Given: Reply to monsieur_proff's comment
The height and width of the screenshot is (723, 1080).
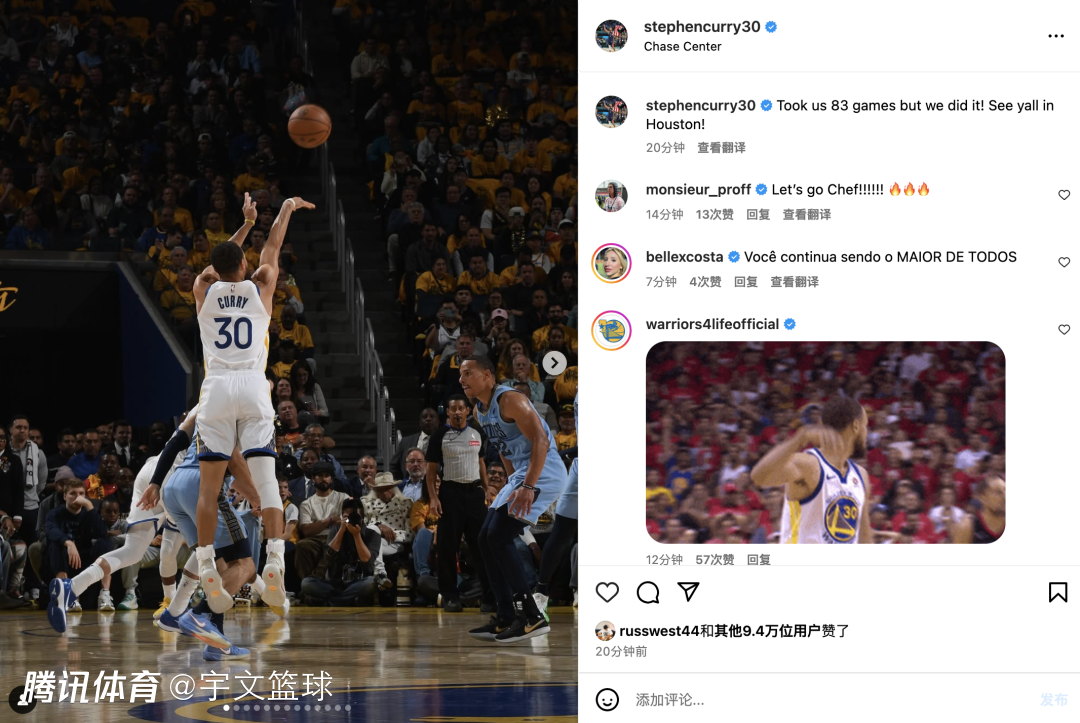Looking at the screenshot, I should pos(758,214).
